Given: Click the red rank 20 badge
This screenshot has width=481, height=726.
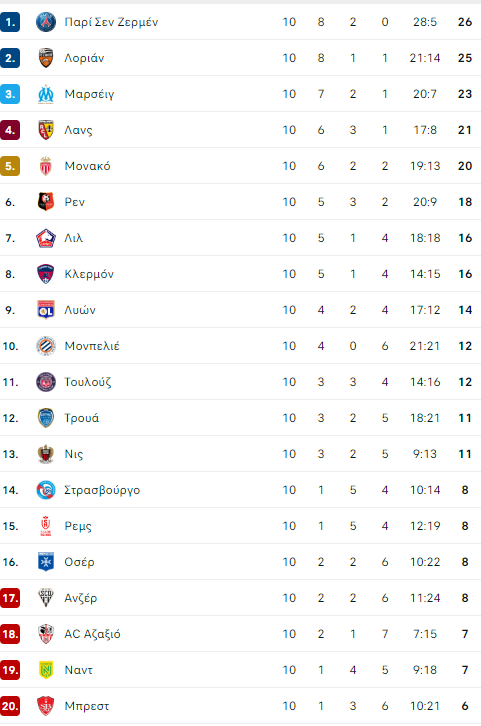Looking at the screenshot, I should 10,706.
